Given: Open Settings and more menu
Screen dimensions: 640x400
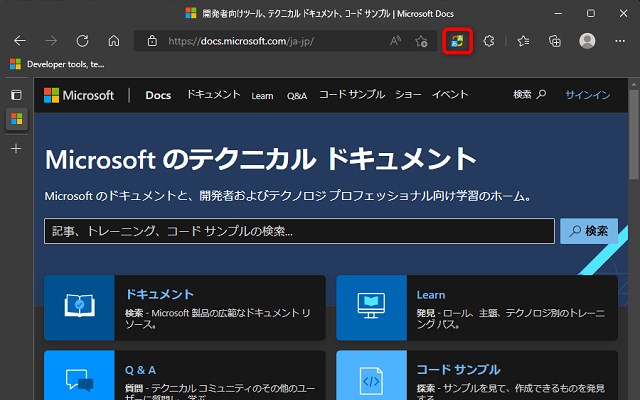Looking at the screenshot, I should pyautogui.click(x=620, y=41).
